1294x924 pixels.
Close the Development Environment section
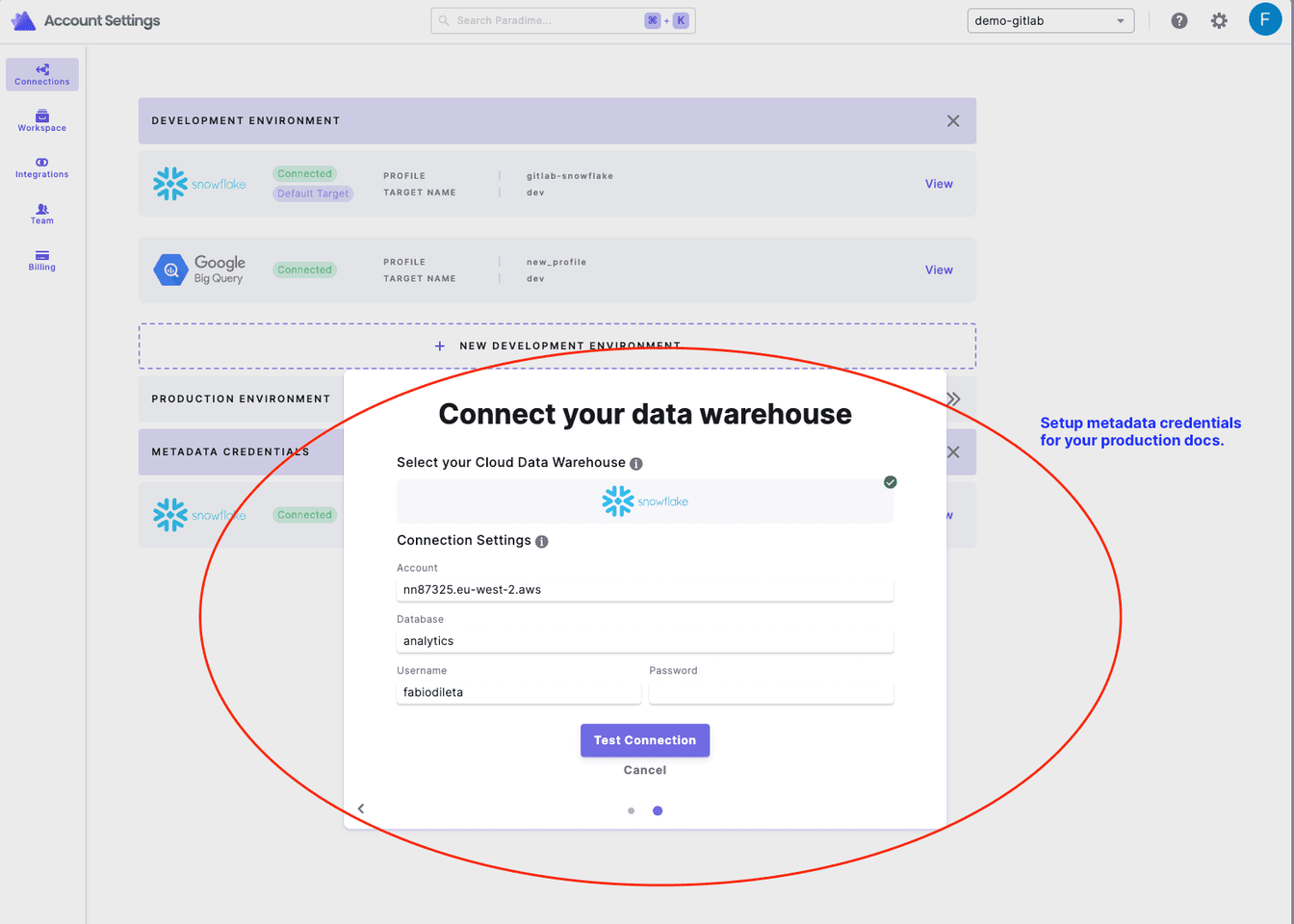pyautogui.click(x=953, y=120)
